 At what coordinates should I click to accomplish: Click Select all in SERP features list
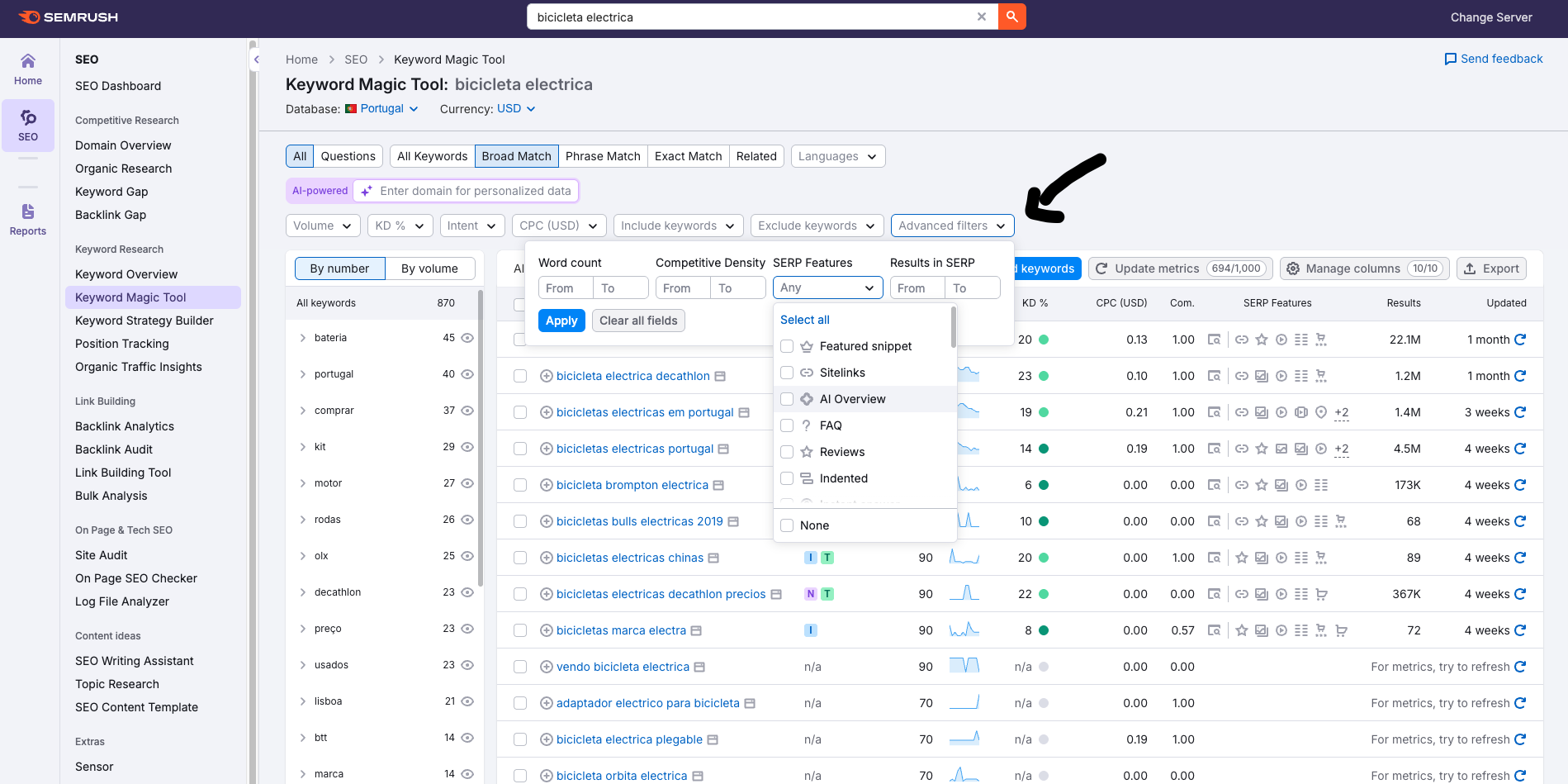tap(805, 320)
